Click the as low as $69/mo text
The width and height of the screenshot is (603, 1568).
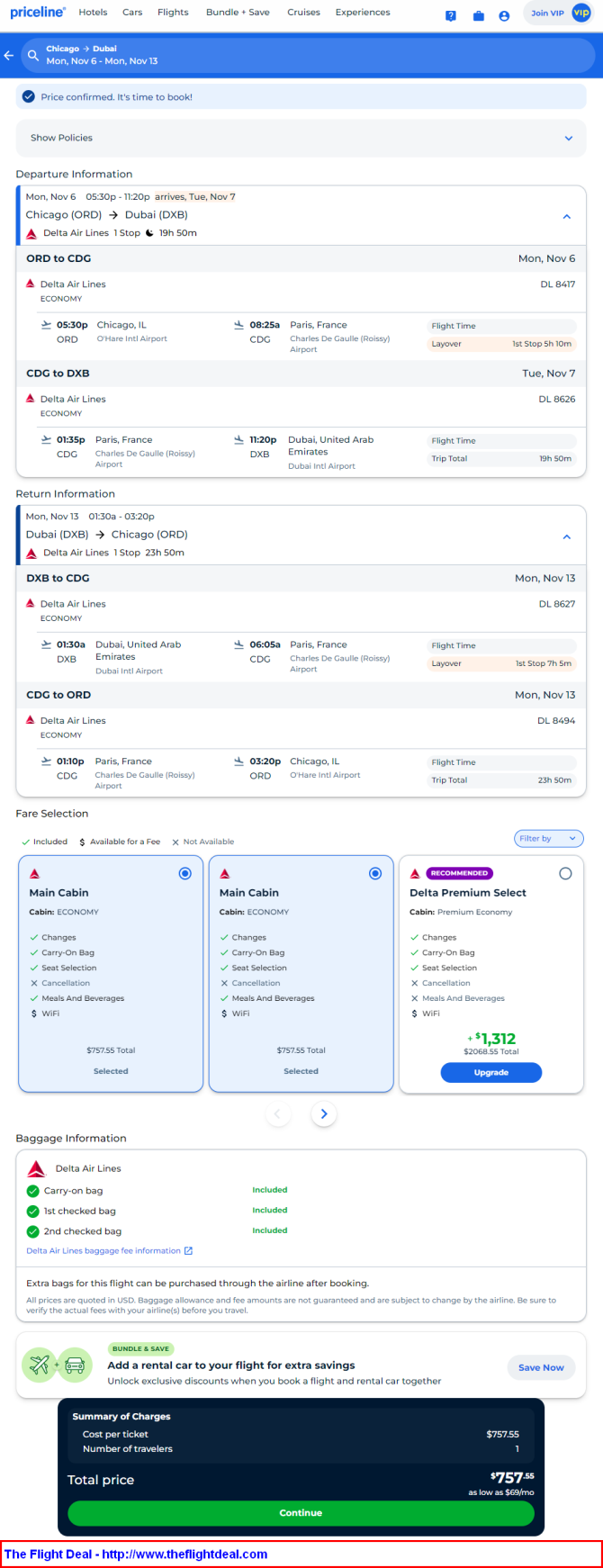coord(500,1492)
